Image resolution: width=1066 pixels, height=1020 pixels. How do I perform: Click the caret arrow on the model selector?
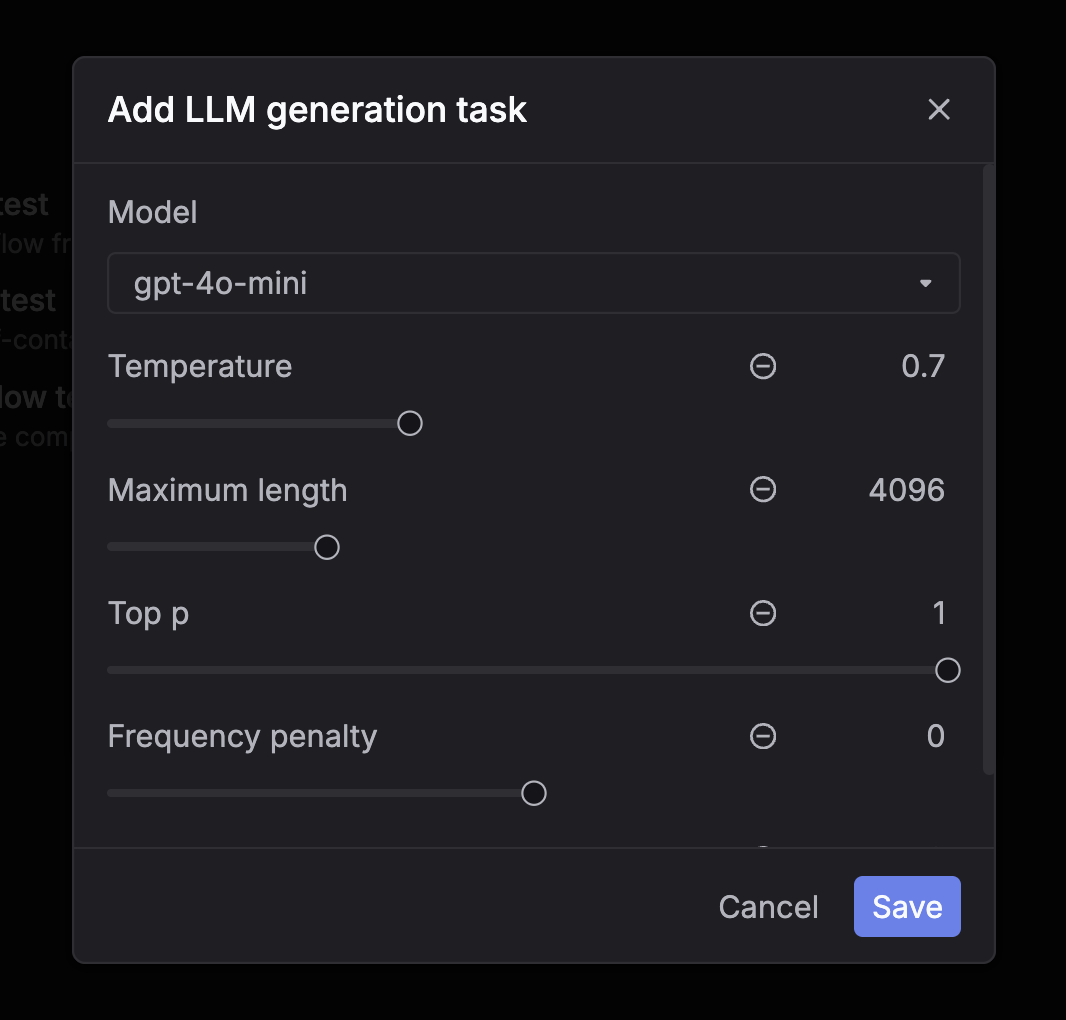[925, 283]
